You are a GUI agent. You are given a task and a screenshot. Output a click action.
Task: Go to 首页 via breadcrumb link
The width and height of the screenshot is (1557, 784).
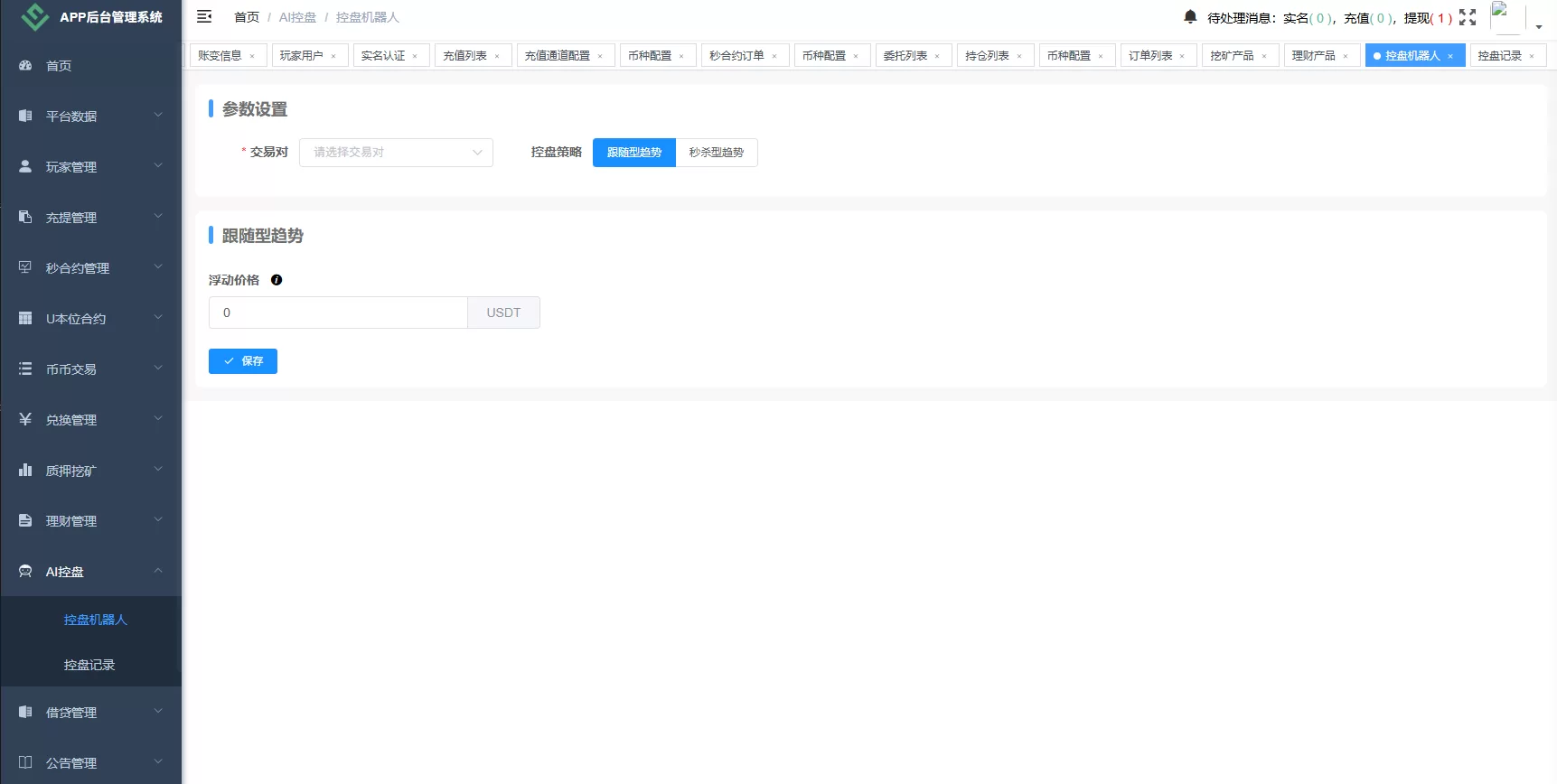tap(246, 17)
